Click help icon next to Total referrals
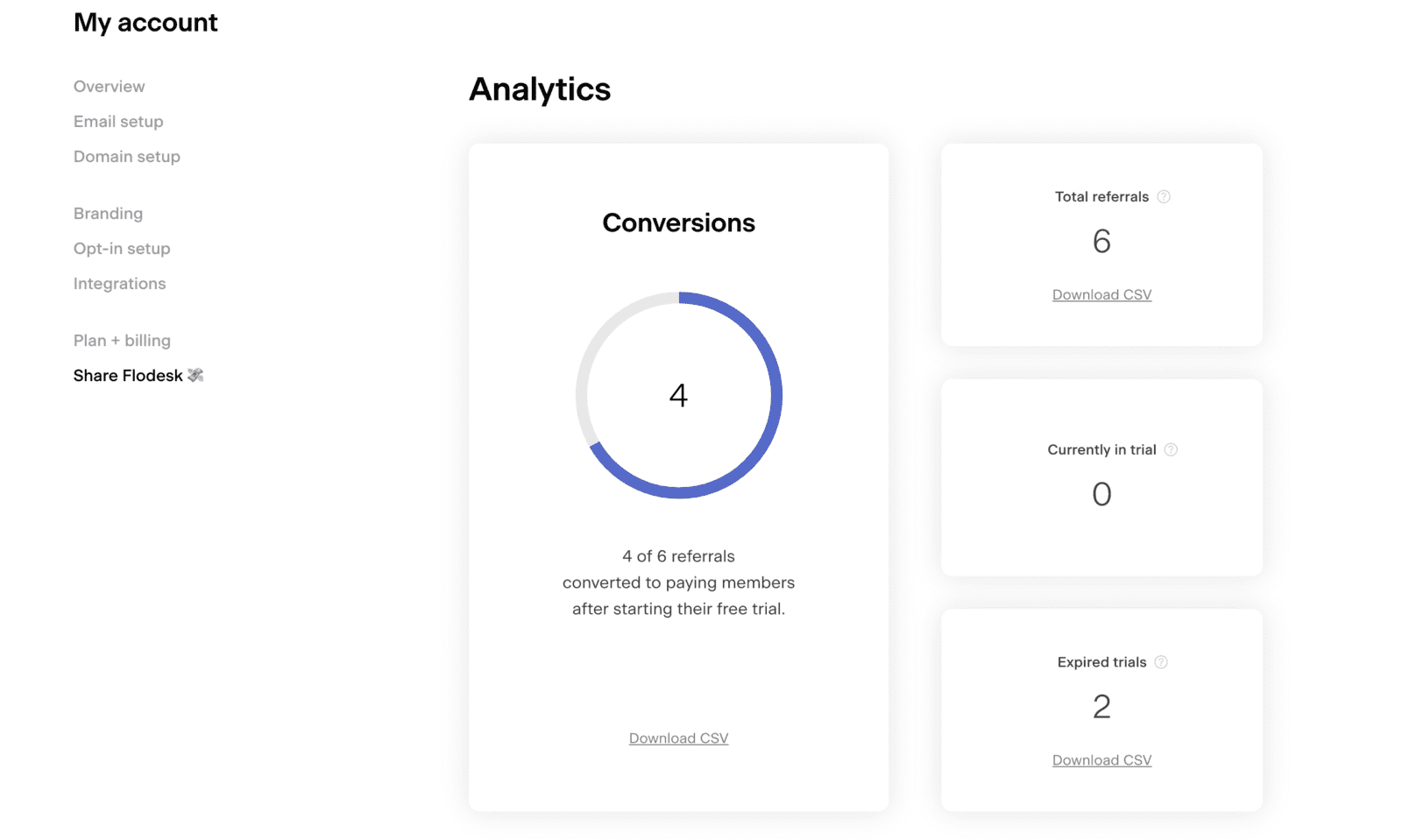The image size is (1402, 840). click(x=1164, y=197)
